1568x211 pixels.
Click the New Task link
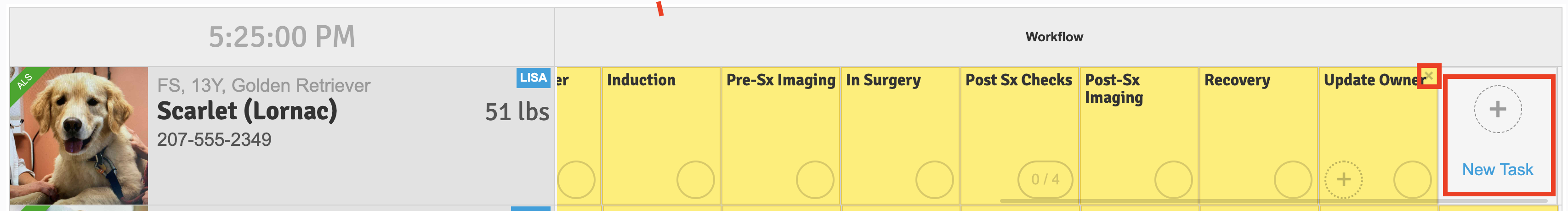[1497, 170]
